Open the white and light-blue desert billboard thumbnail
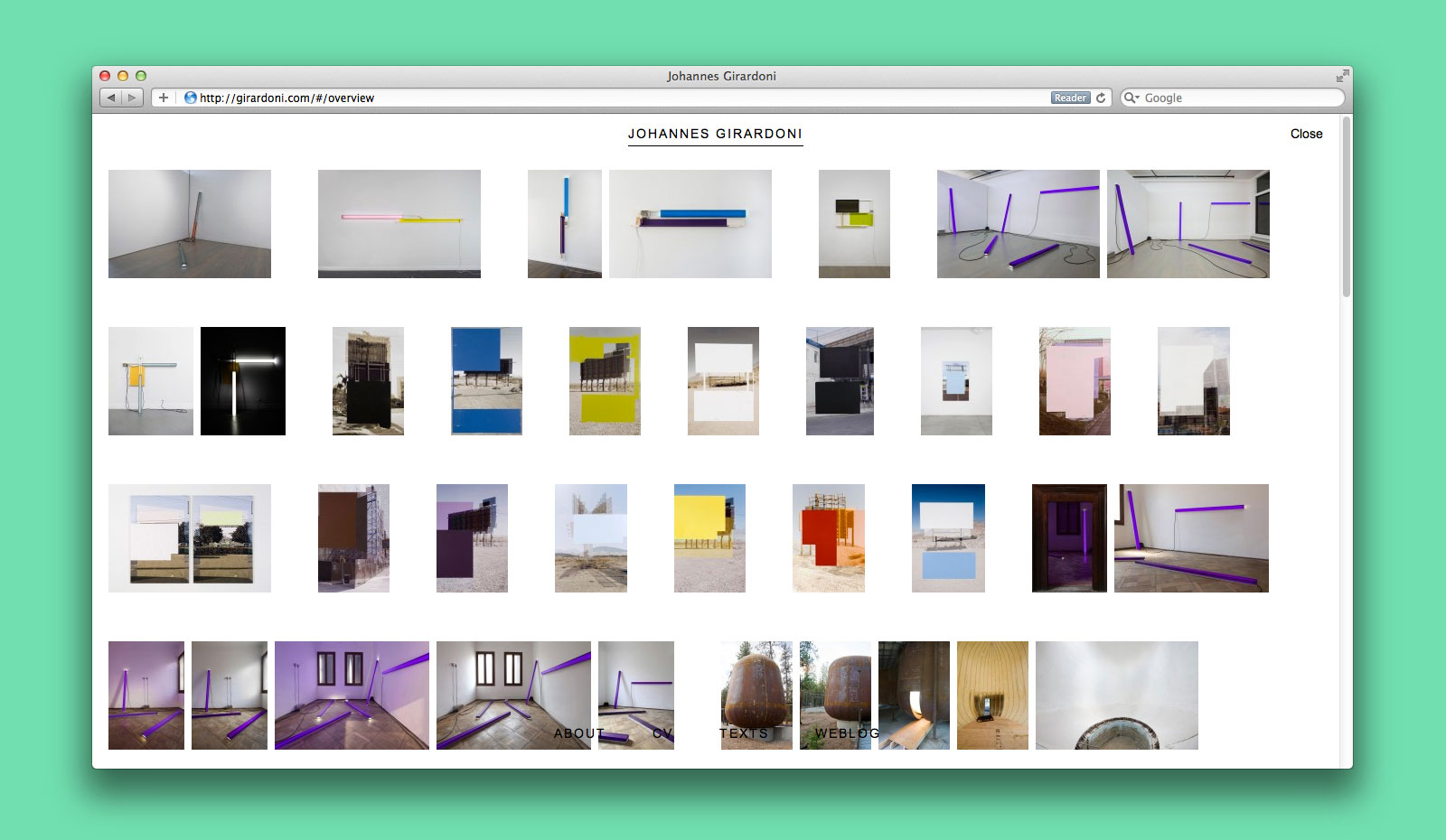This screenshot has width=1446, height=840. point(948,538)
